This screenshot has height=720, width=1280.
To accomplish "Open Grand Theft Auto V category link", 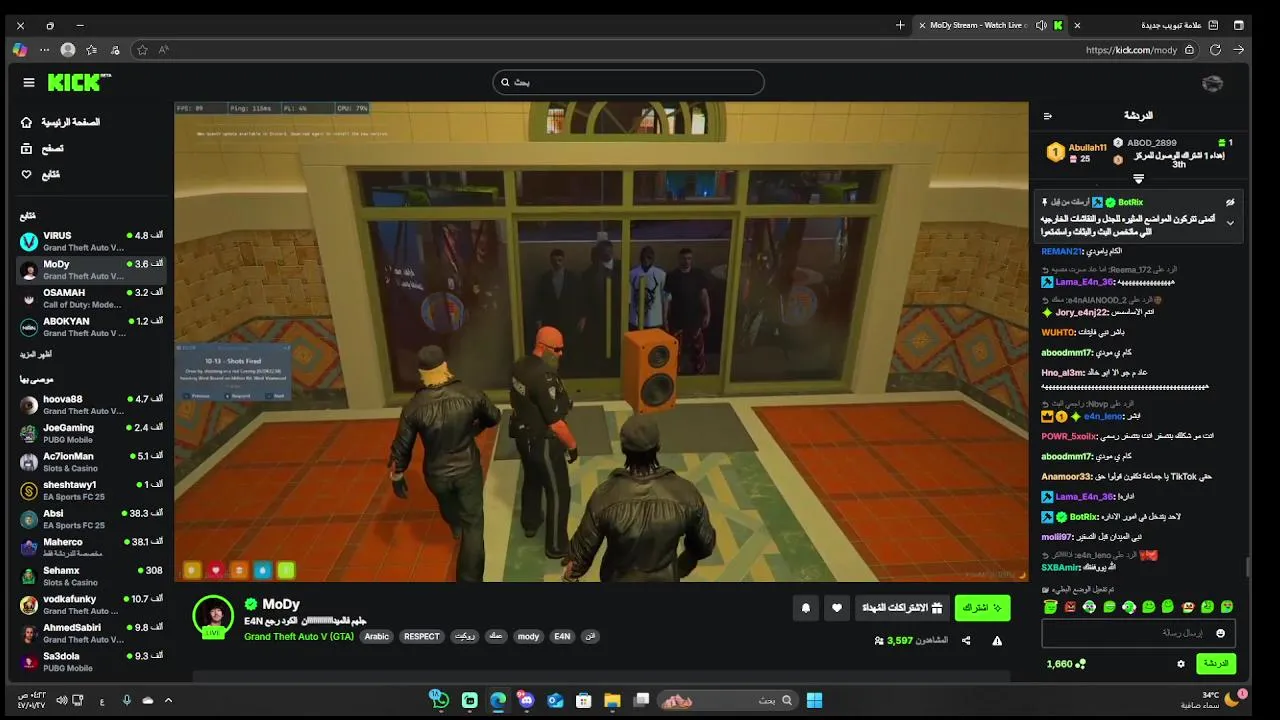I will pyautogui.click(x=299, y=636).
